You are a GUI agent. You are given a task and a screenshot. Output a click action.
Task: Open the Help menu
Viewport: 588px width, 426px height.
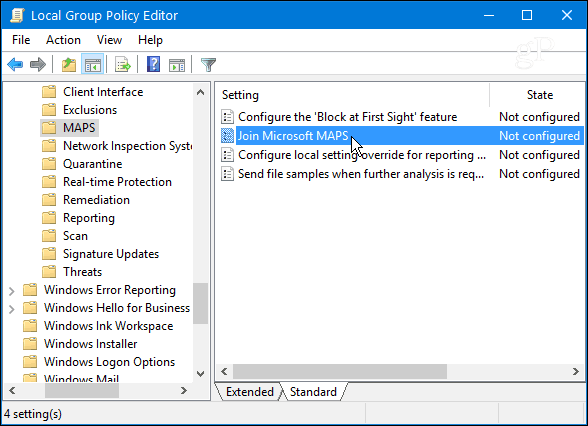pyautogui.click(x=150, y=40)
